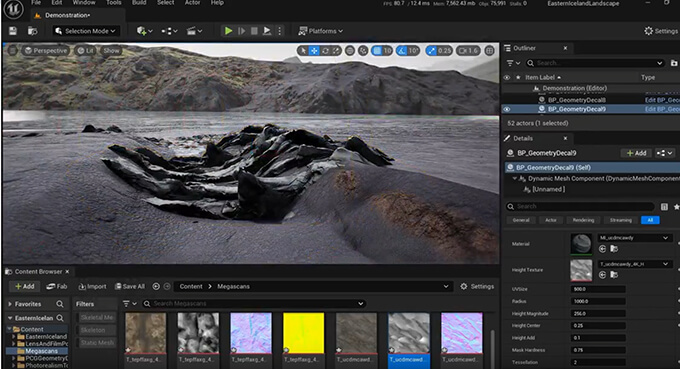Start Play in Editor with the green play button
The image size is (680, 369).
pos(228,31)
